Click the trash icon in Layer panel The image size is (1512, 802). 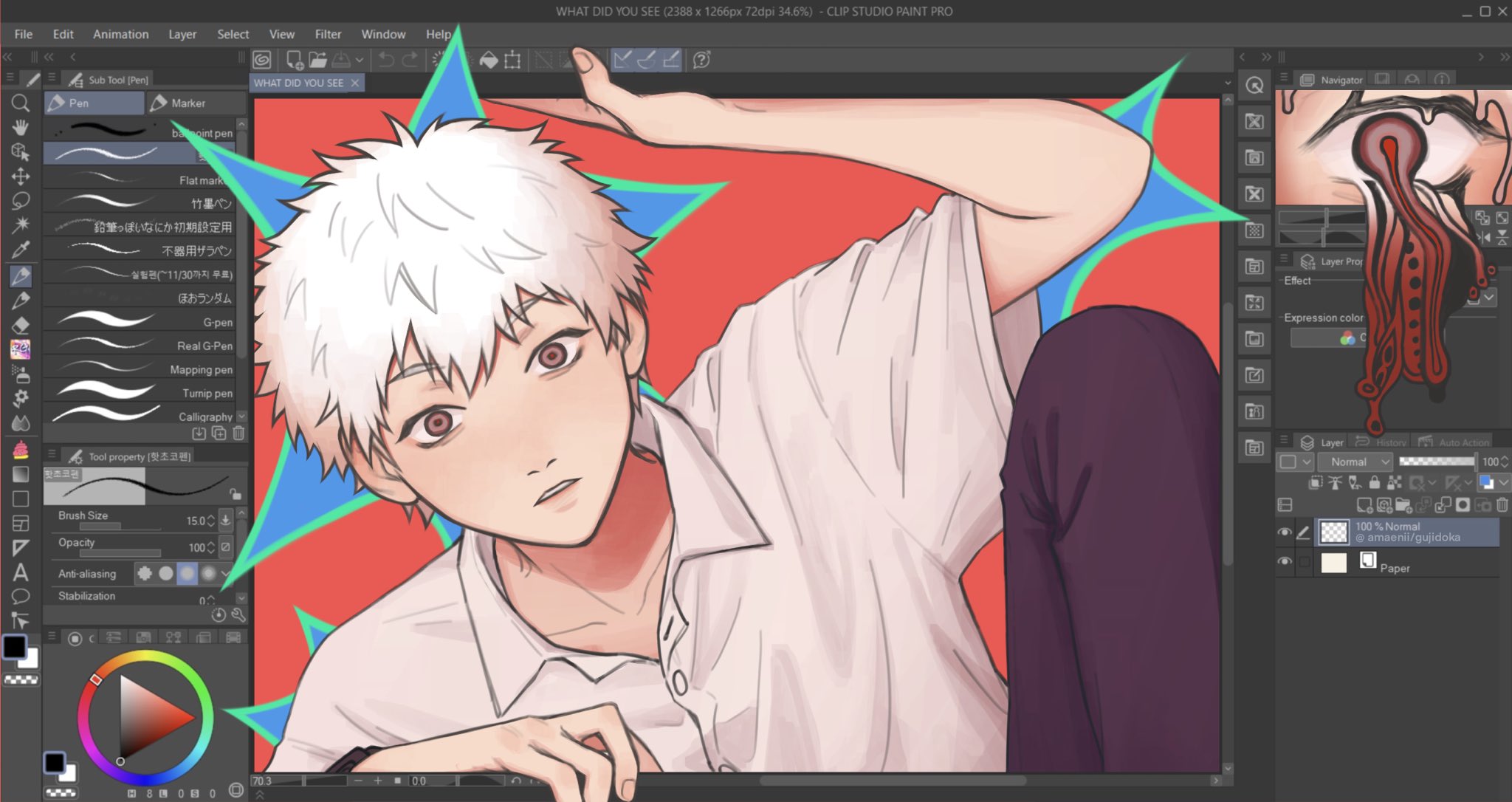[x=1502, y=505]
